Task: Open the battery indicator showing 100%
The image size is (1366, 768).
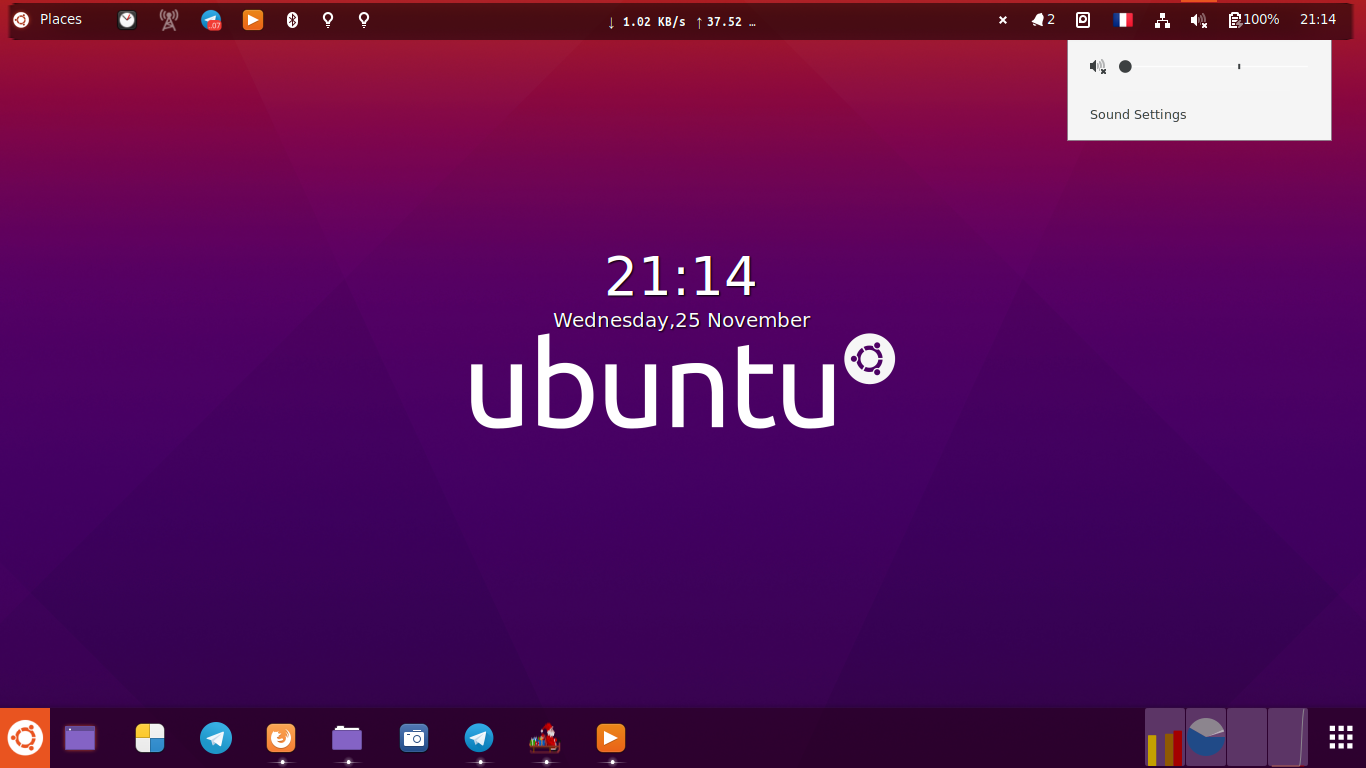Action: (x=1254, y=20)
